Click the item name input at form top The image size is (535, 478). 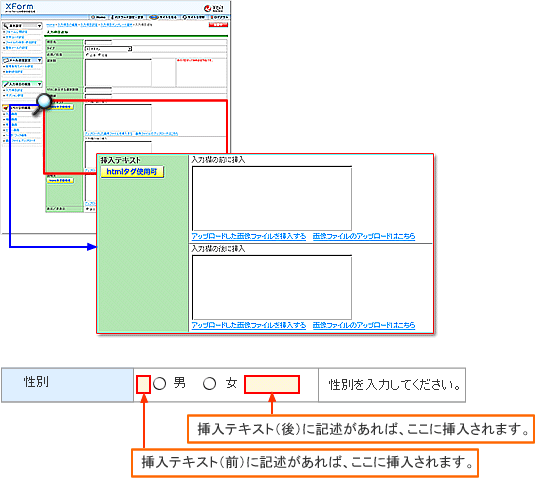click(98, 42)
